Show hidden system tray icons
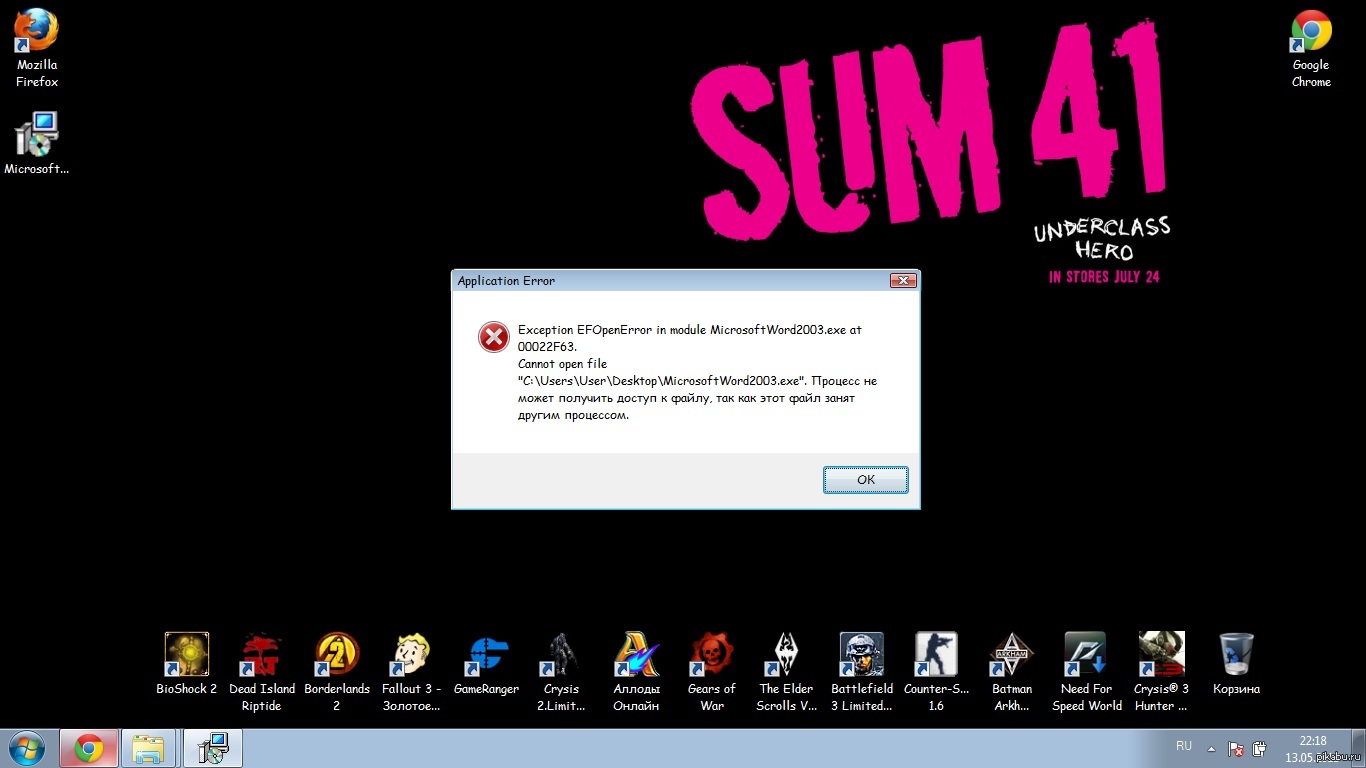 (1212, 748)
